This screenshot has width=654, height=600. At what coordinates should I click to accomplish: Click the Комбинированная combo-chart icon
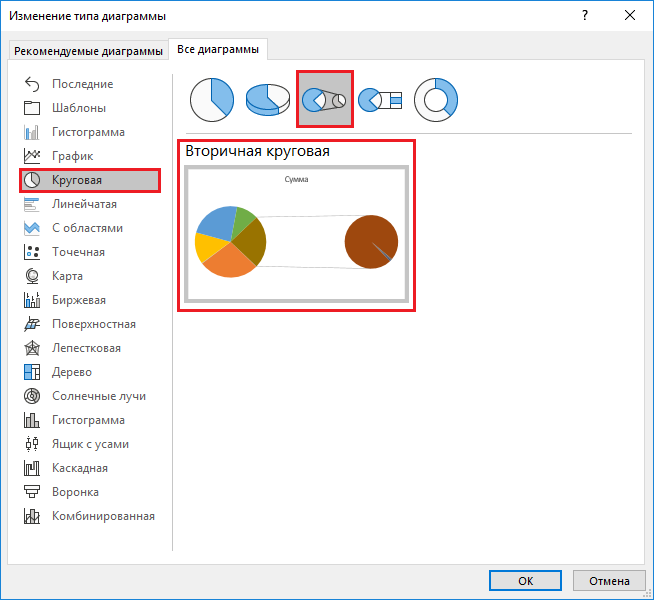click(32, 516)
